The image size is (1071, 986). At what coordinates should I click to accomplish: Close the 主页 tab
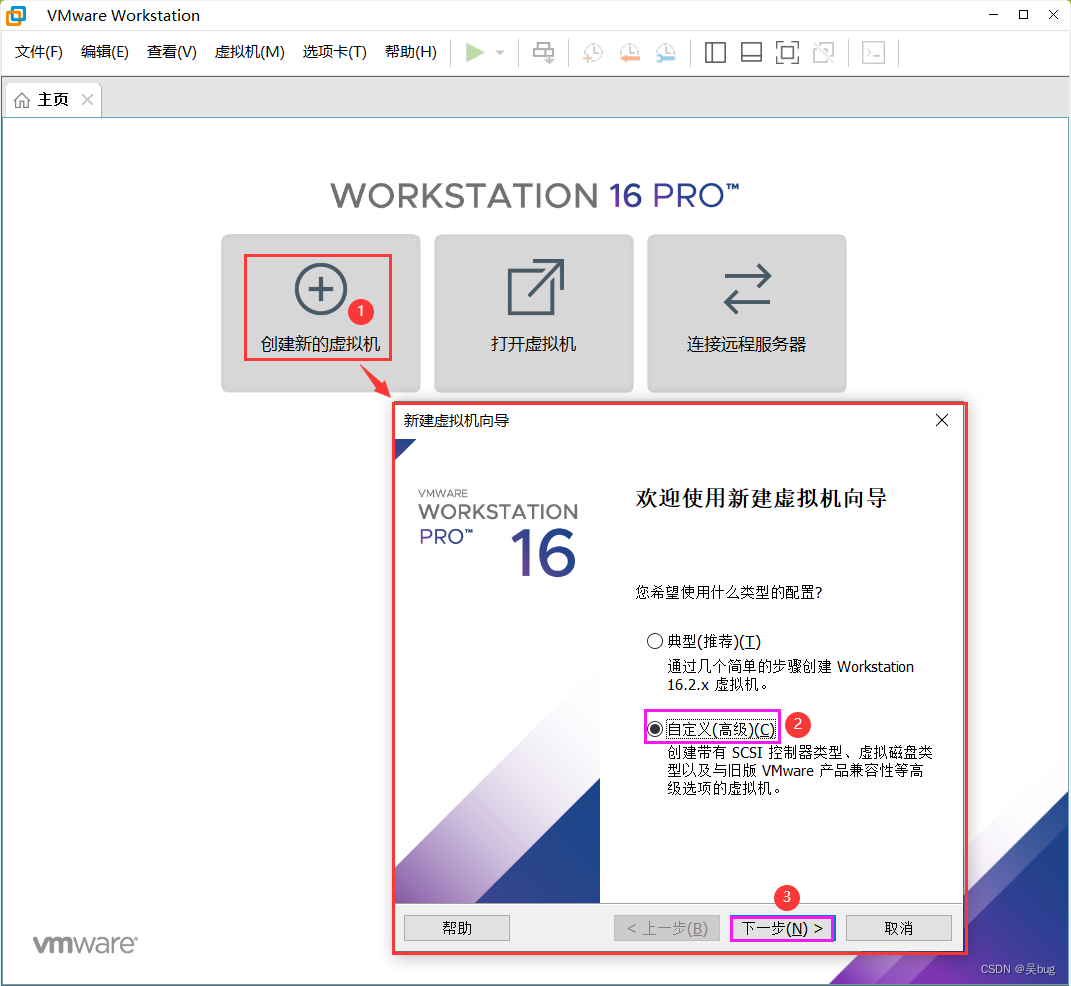[87, 100]
